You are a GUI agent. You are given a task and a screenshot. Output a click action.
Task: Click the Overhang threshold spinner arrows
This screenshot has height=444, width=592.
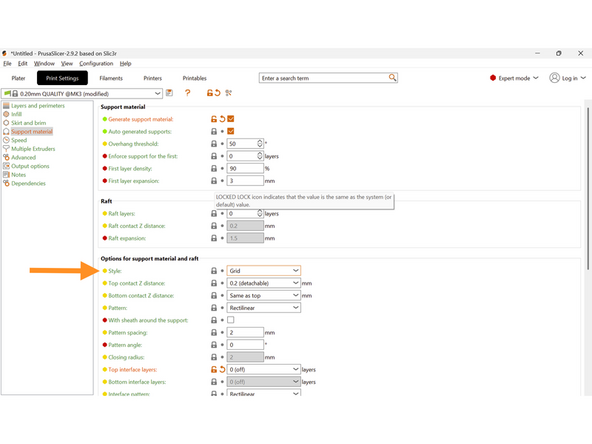coord(260,143)
